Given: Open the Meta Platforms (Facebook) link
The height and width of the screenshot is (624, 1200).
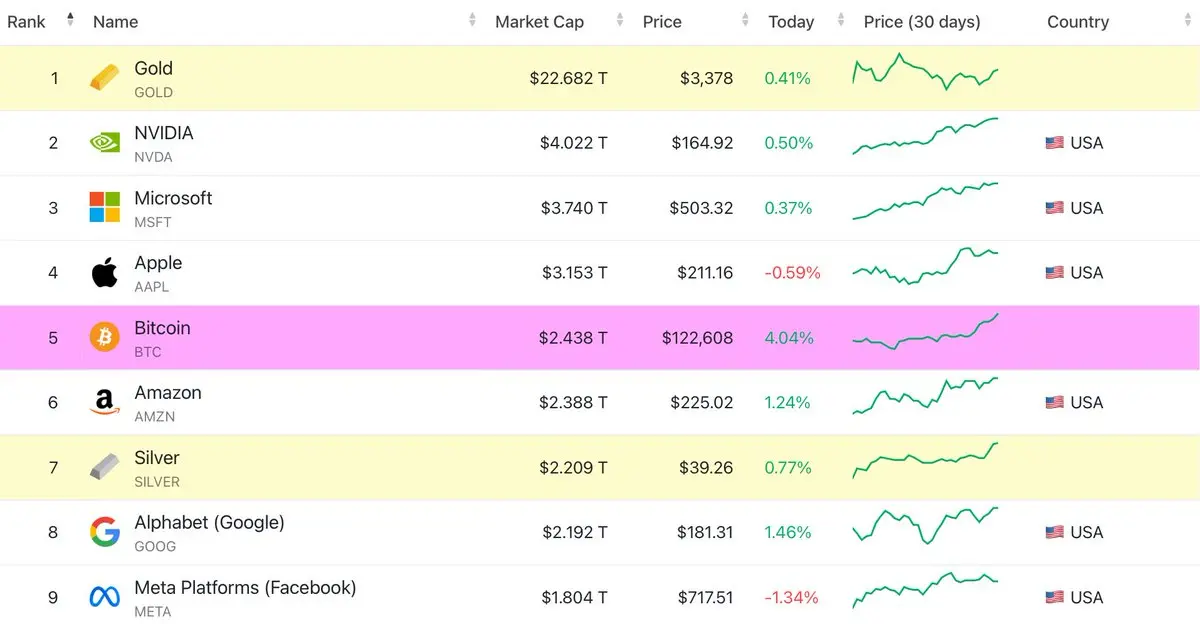Looking at the screenshot, I should point(245,588).
